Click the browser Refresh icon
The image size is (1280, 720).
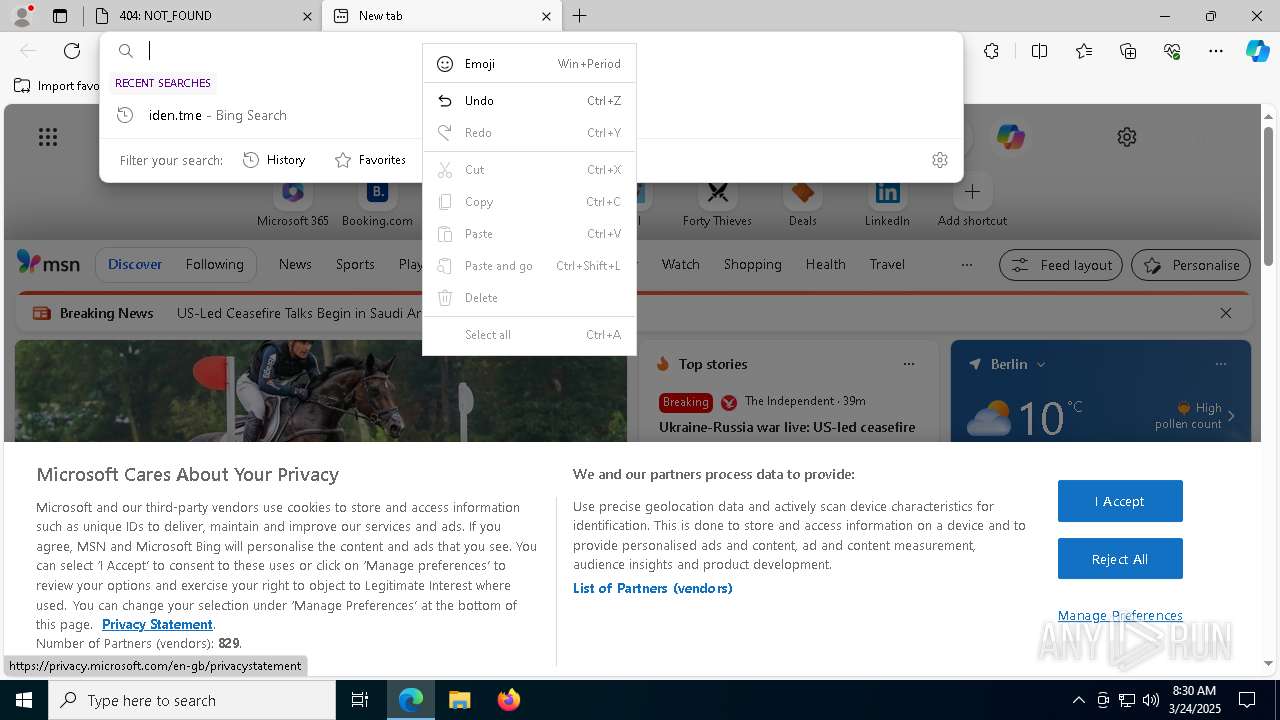[x=72, y=51]
